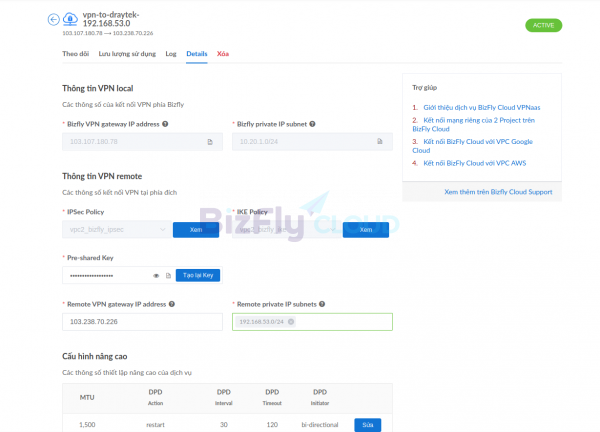Click the Thông tin VPN local heading
The height and width of the screenshot is (432, 600).
[x=98, y=88]
